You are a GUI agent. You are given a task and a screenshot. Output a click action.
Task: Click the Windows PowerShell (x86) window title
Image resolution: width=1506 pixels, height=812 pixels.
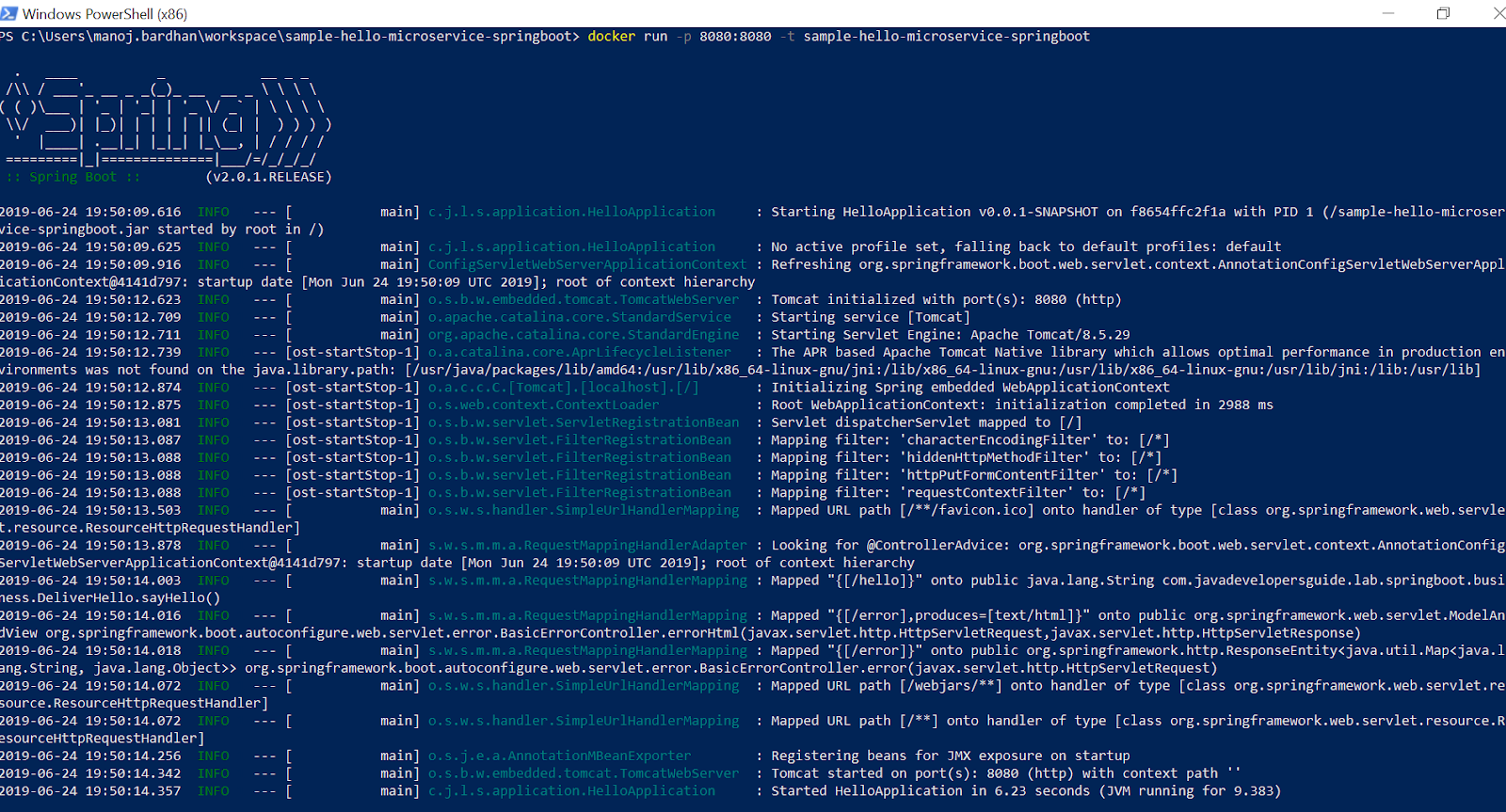104,14
